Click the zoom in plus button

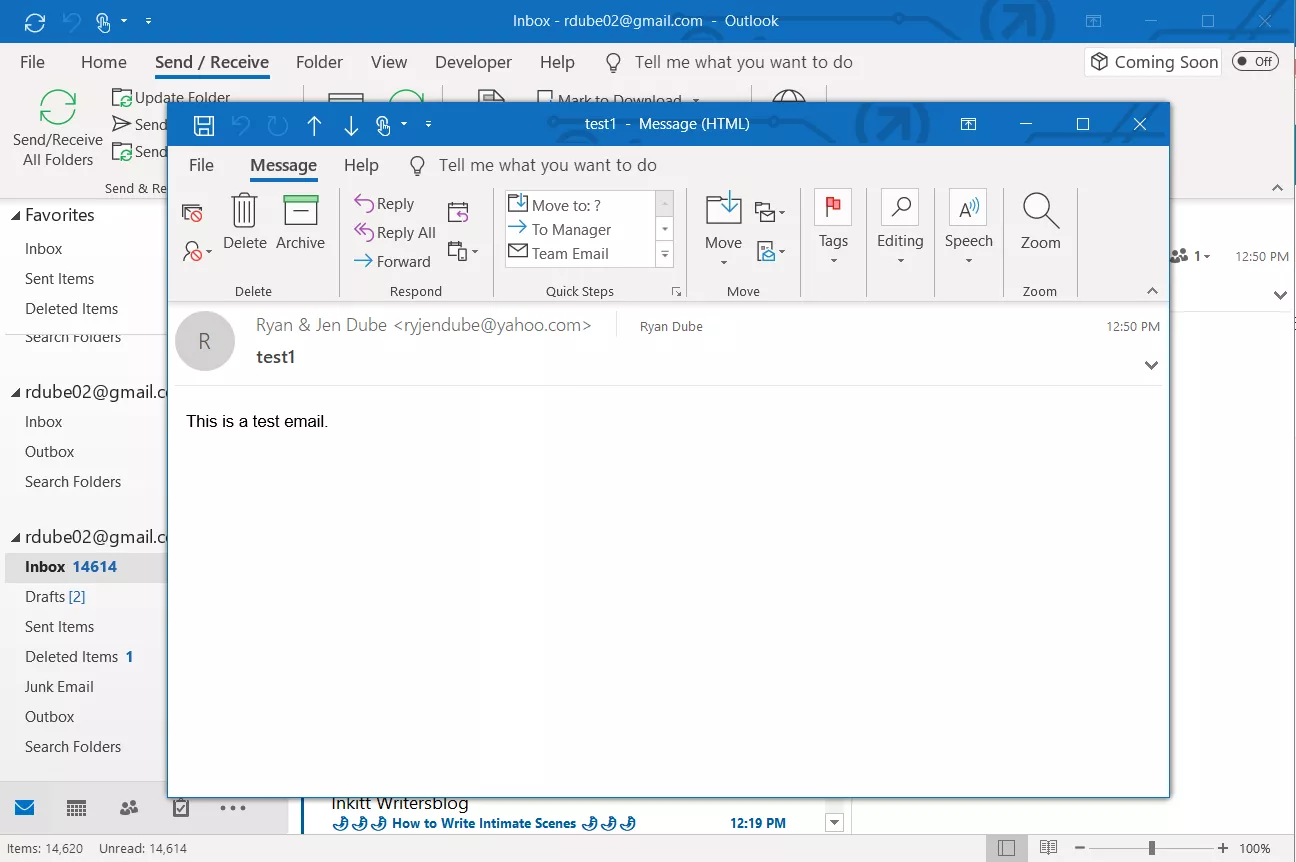pyautogui.click(x=1222, y=848)
